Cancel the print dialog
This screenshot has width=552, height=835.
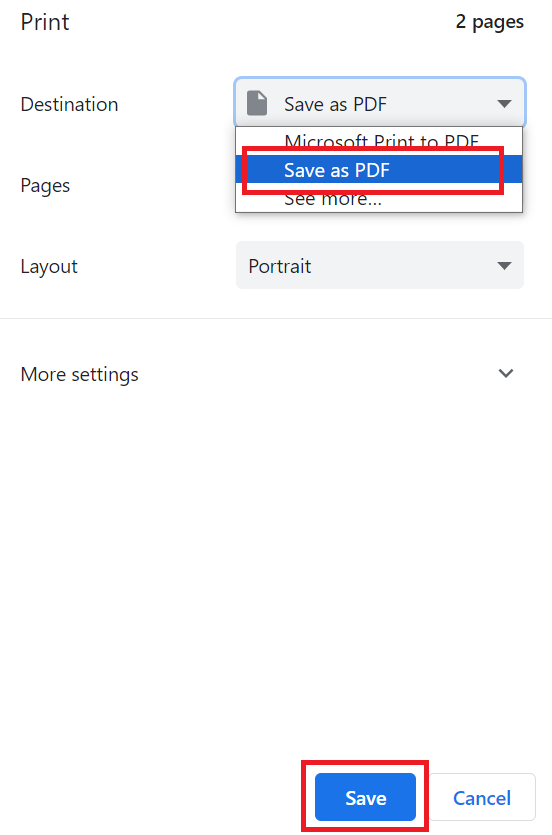pos(482,797)
